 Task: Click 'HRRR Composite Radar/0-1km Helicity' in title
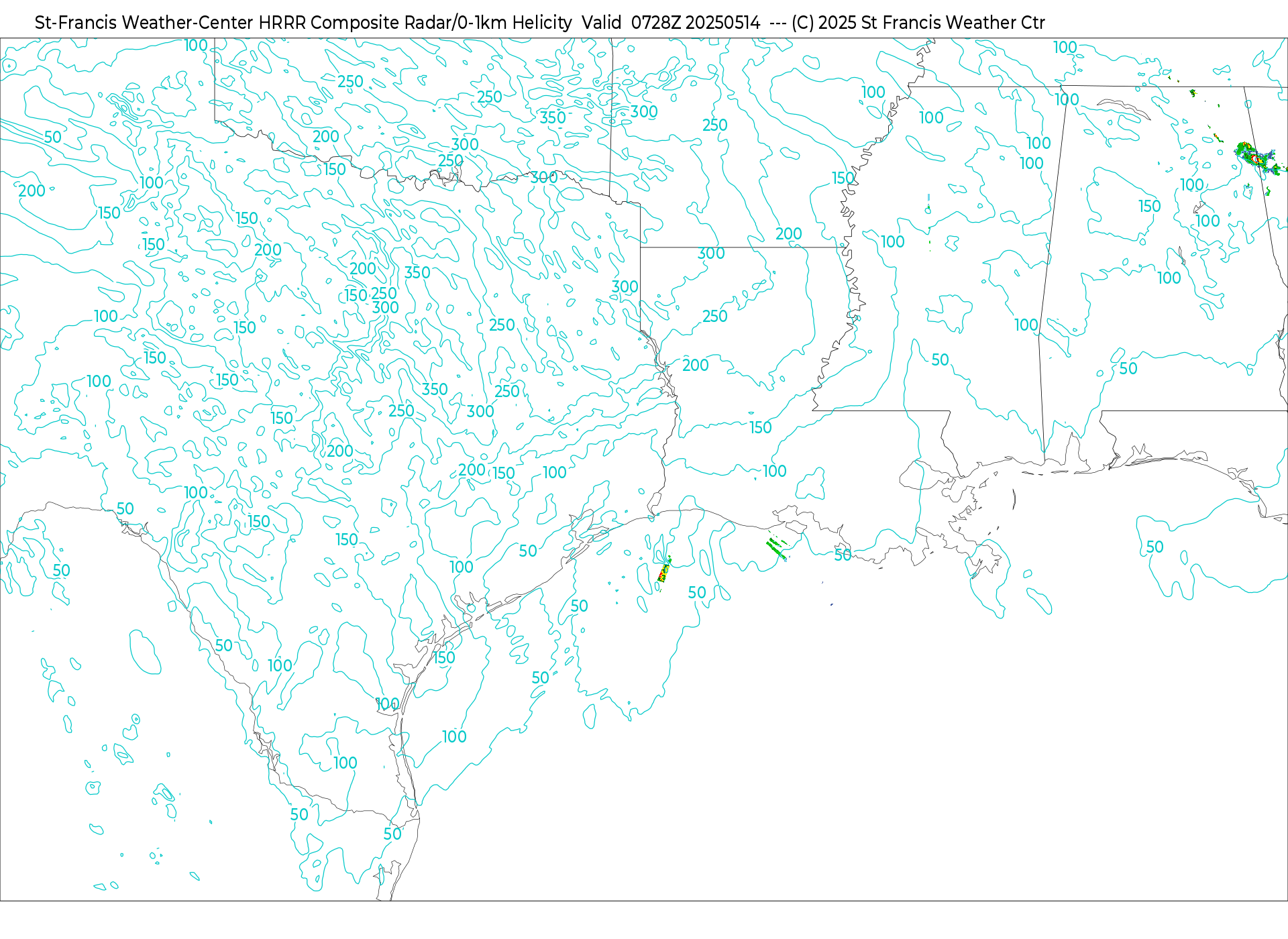click(x=415, y=23)
